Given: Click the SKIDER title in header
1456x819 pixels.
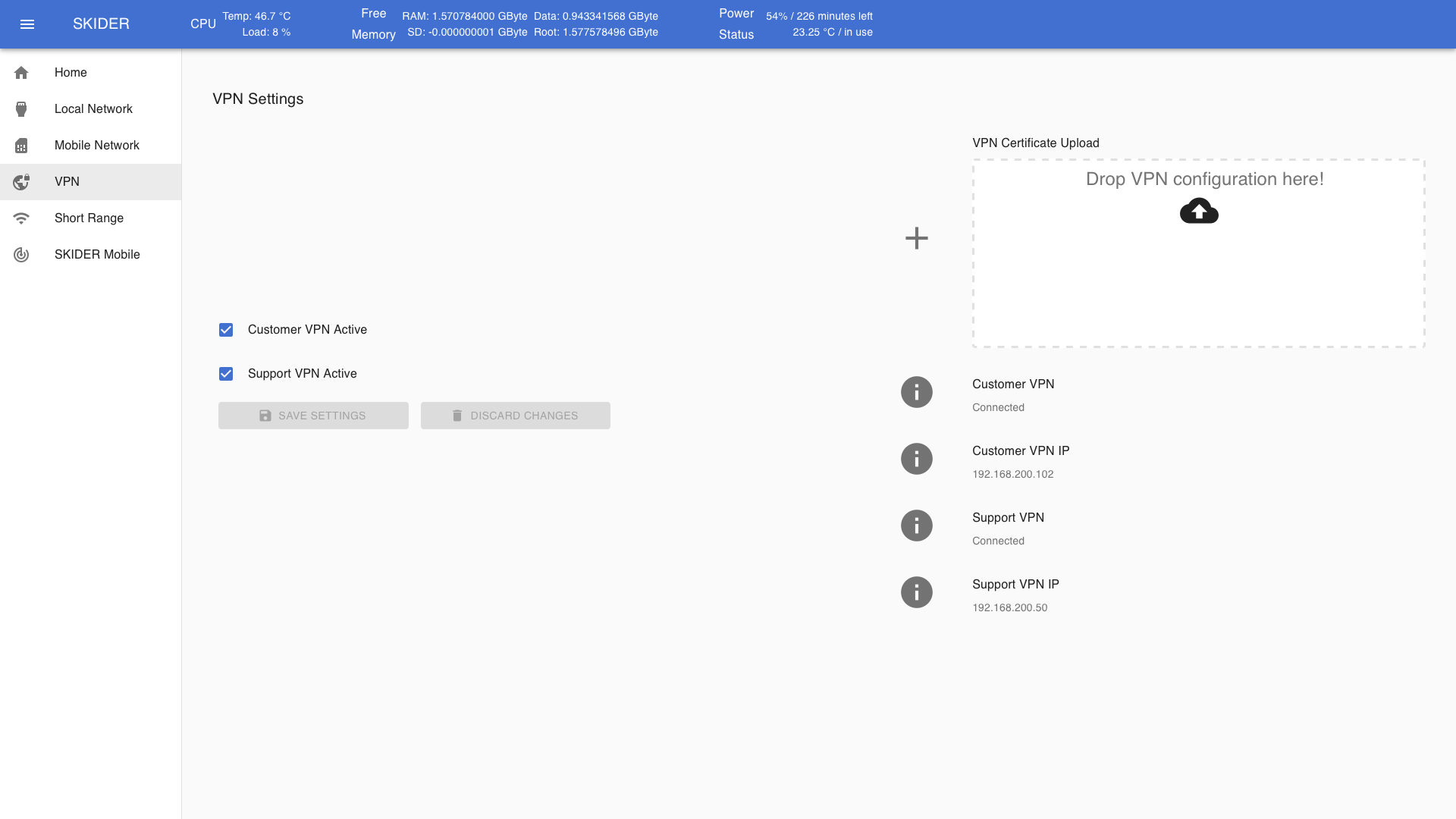Looking at the screenshot, I should tap(101, 24).
